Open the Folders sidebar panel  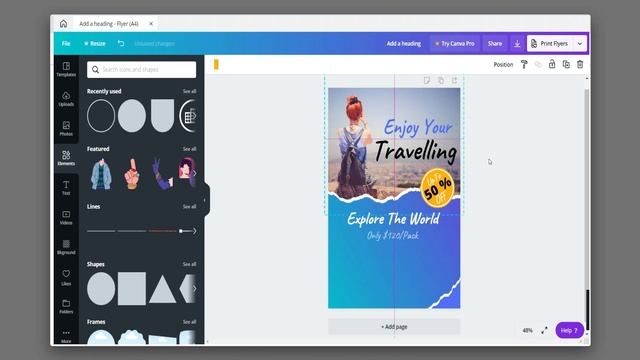[x=66, y=306]
